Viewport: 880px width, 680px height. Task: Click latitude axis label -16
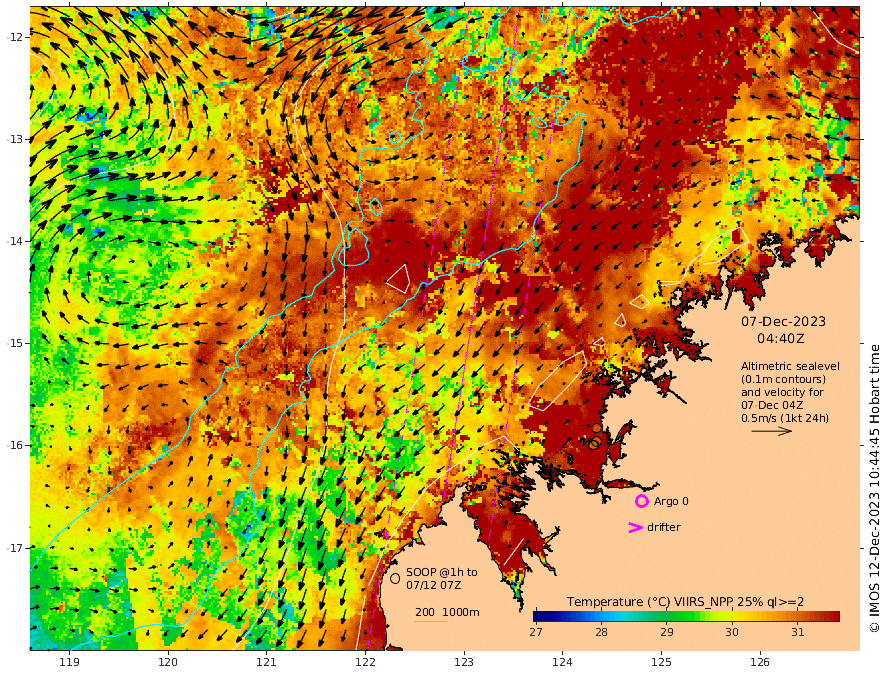coord(16,445)
